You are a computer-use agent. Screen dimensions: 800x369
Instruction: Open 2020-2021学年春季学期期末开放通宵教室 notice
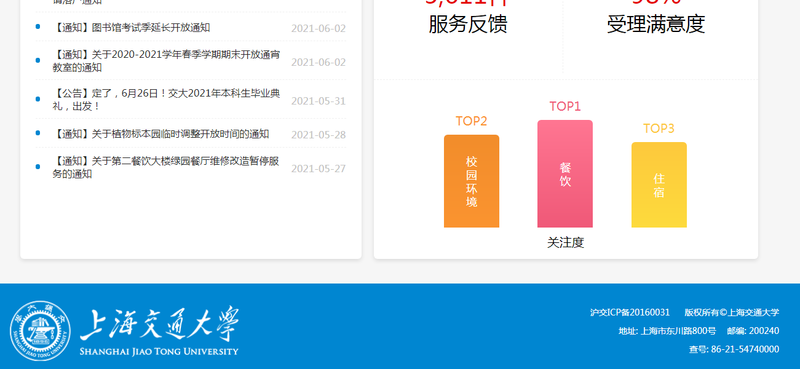[166, 61]
